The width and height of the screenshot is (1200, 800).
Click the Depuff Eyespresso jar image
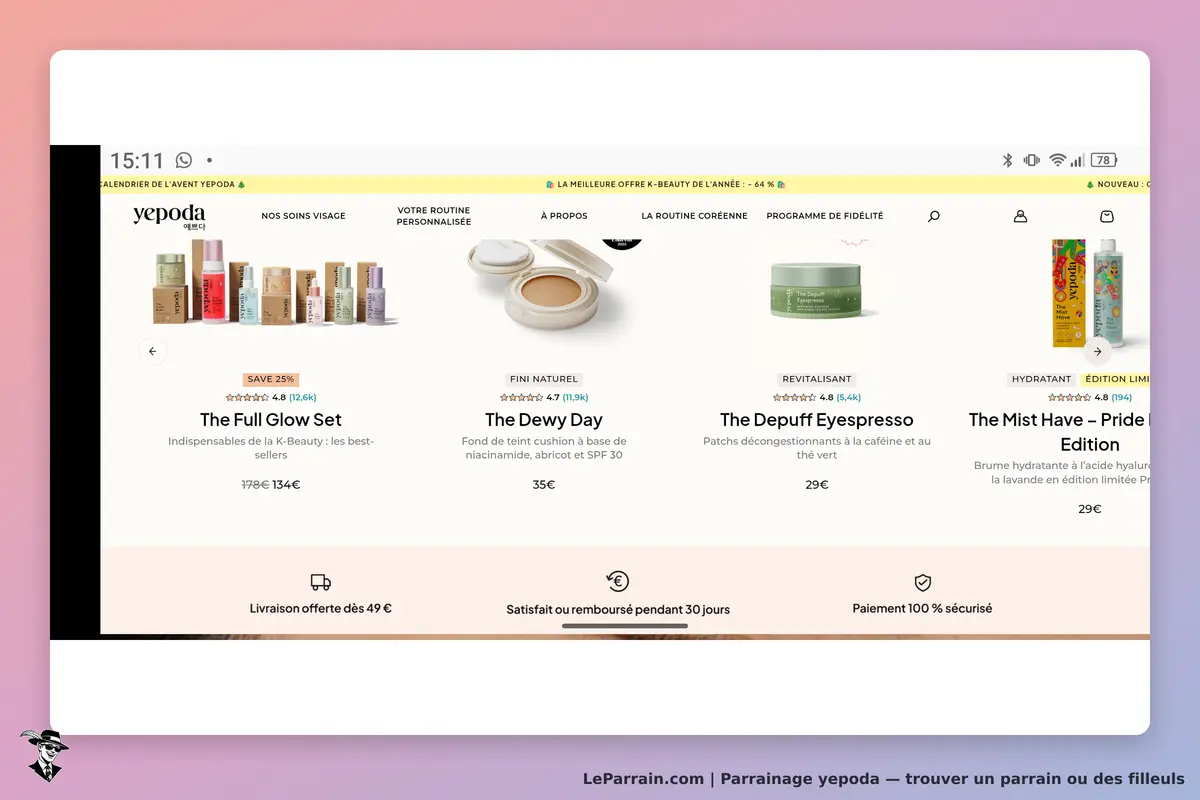point(817,291)
